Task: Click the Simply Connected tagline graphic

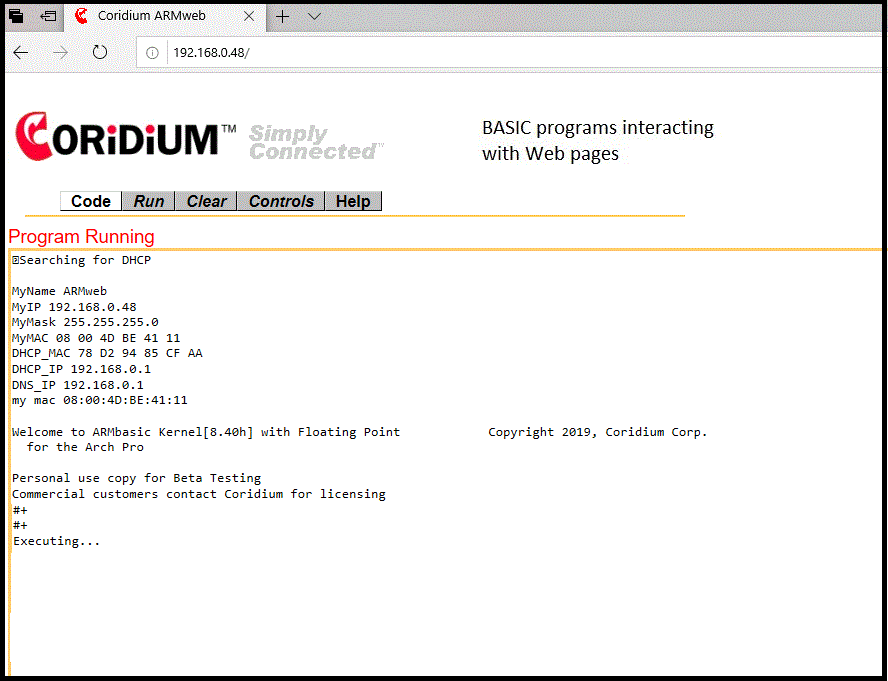Action: coord(314,142)
